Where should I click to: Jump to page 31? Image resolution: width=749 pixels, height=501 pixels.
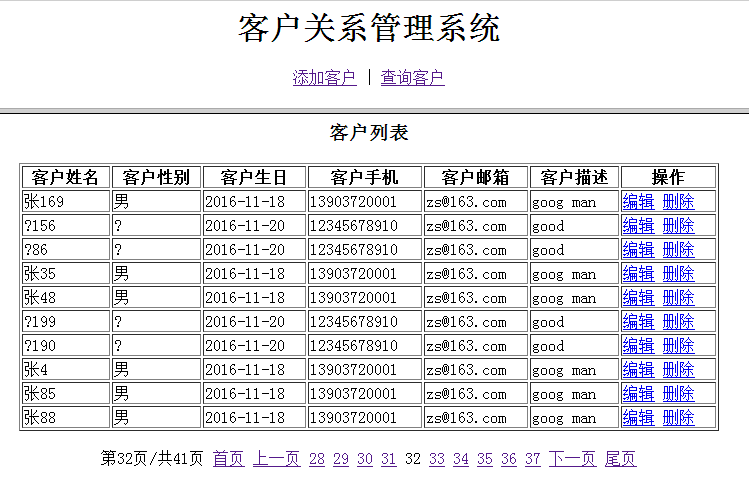point(389,459)
